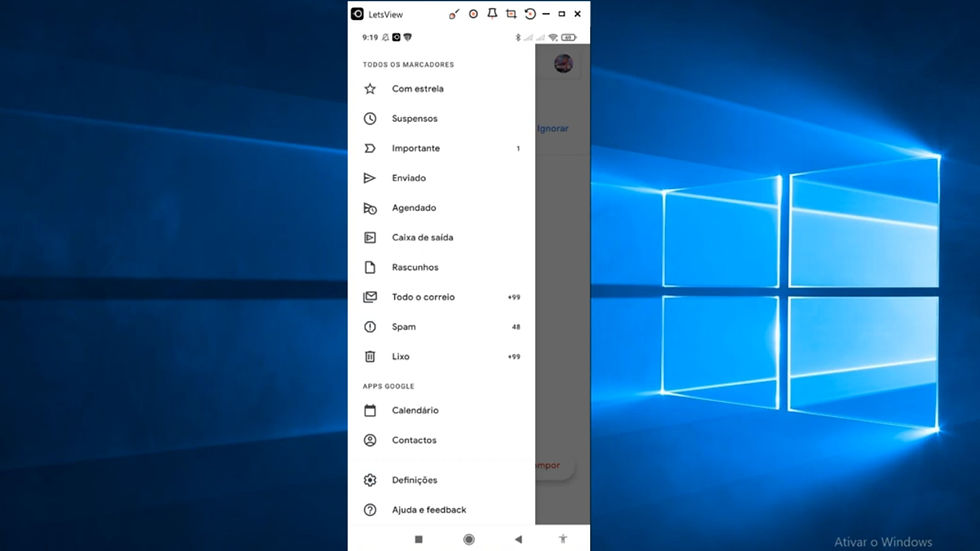Image resolution: width=980 pixels, height=551 pixels.
Task: Open Caixa de saída from the menu
Action: point(441,237)
